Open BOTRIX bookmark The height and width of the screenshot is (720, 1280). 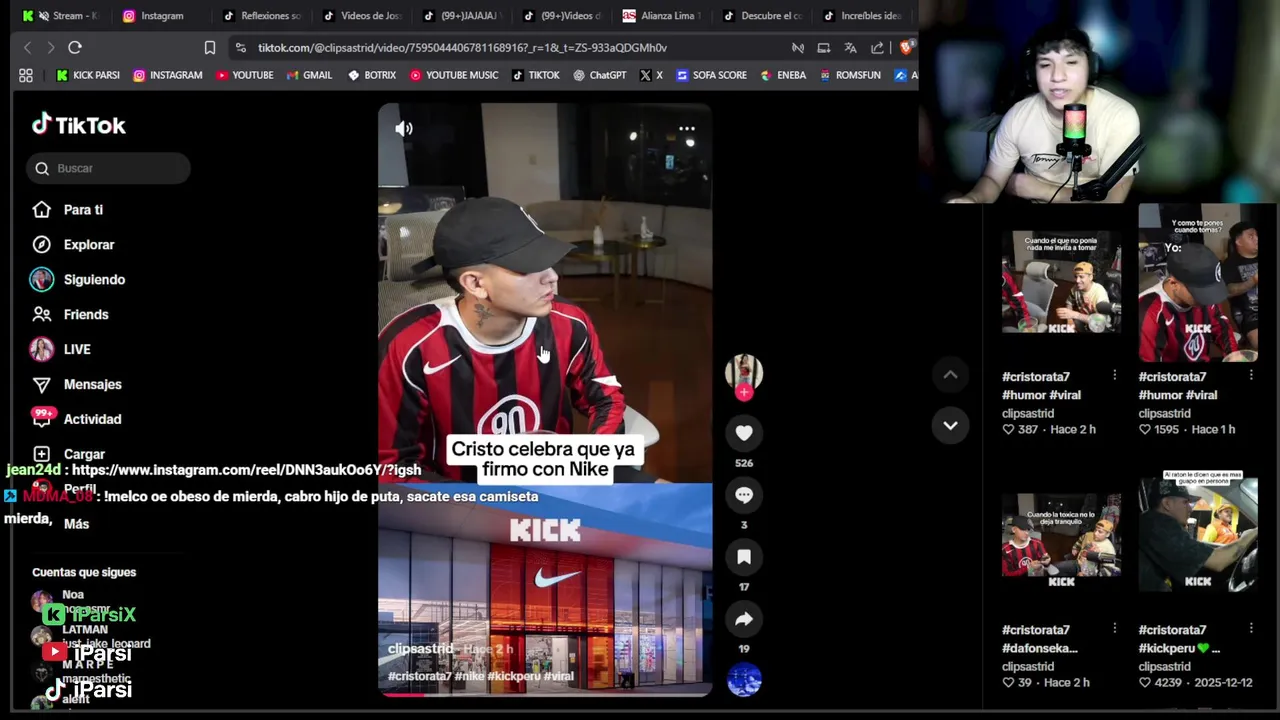371,75
